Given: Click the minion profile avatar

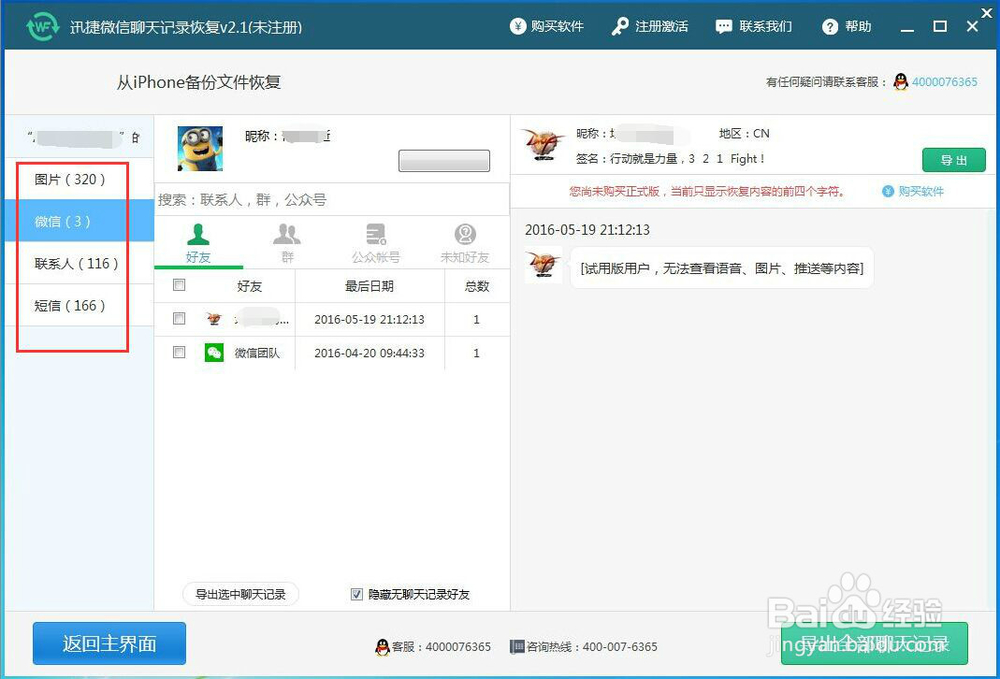Looking at the screenshot, I should 200,149.
